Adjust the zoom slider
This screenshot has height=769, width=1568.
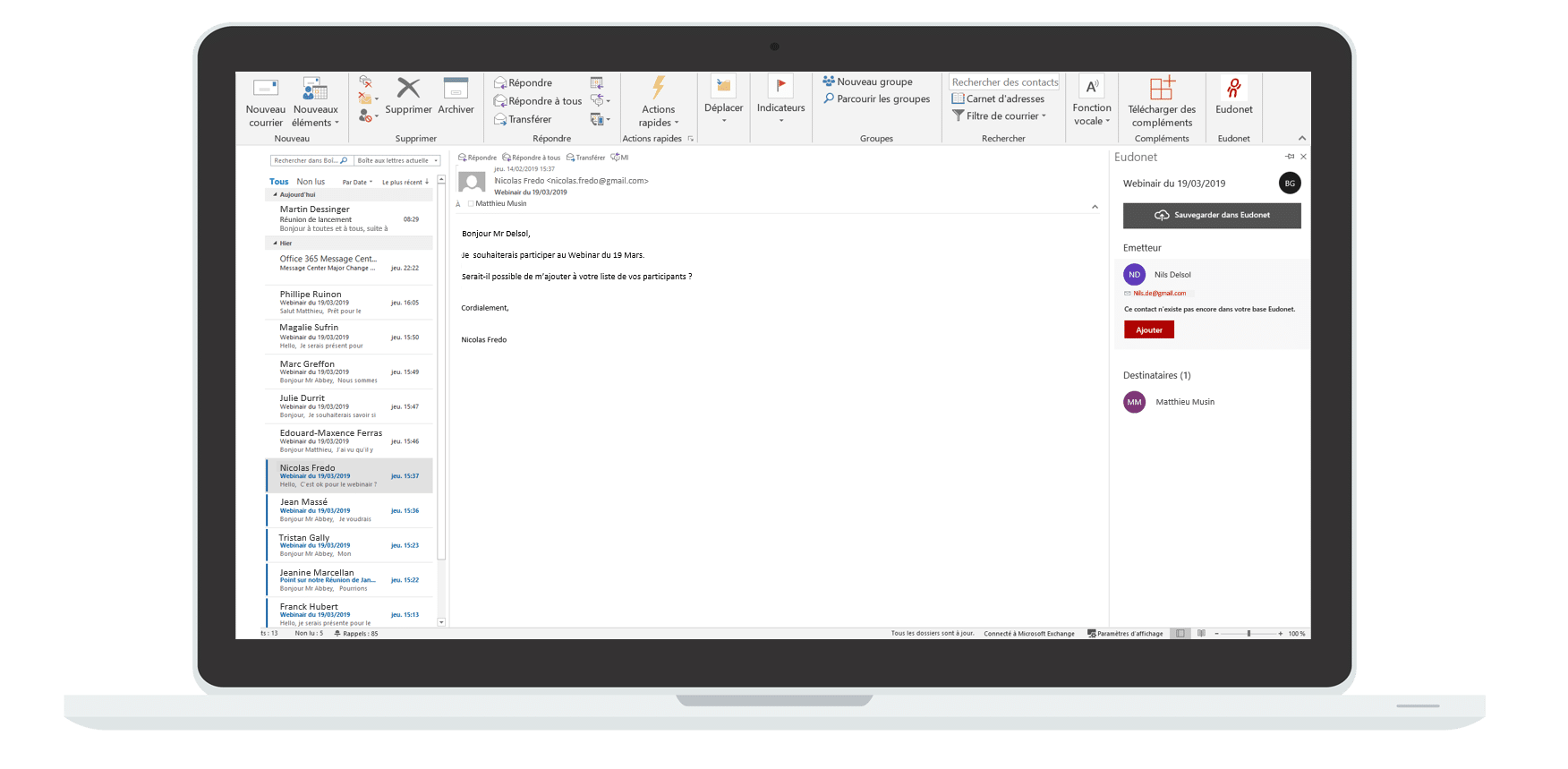(x=1248, y=633)
